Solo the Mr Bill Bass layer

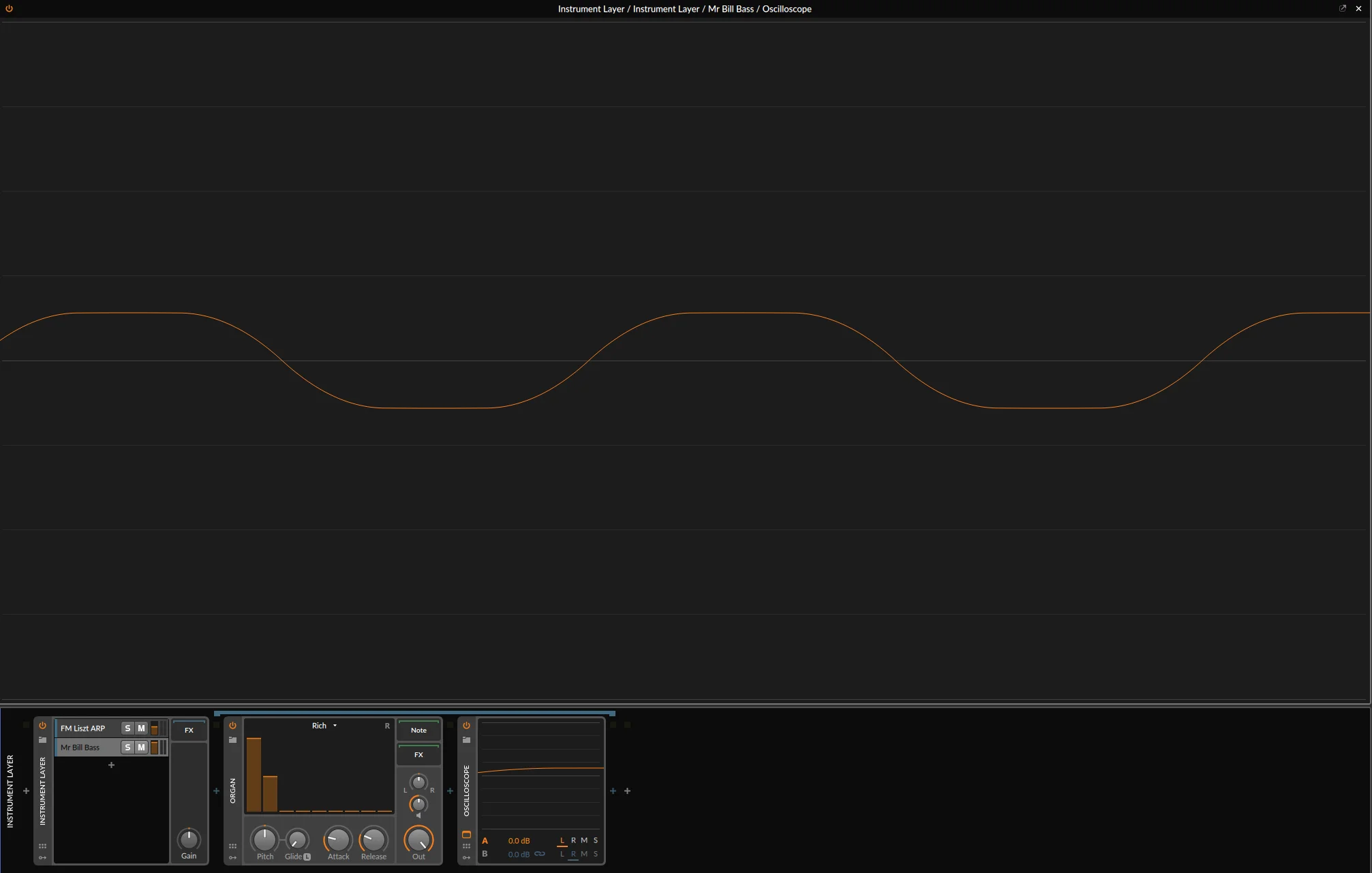pyautogui.click(x=127, y=748)
